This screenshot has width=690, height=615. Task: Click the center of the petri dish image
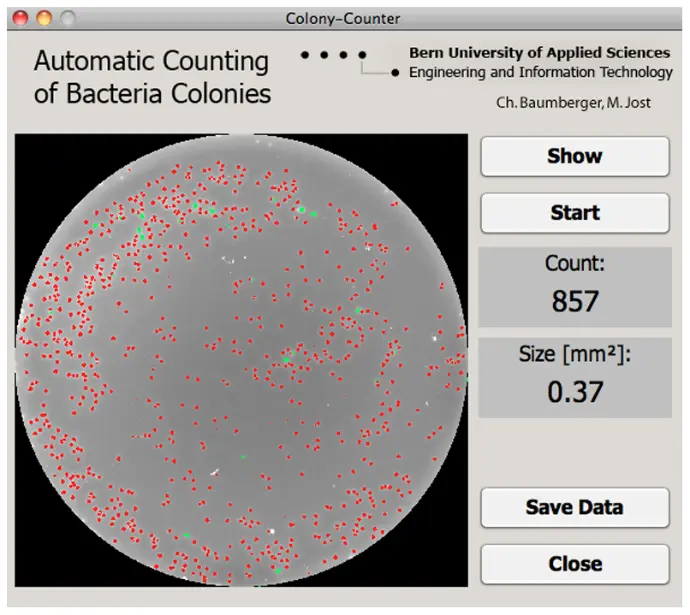pos(241,360)
